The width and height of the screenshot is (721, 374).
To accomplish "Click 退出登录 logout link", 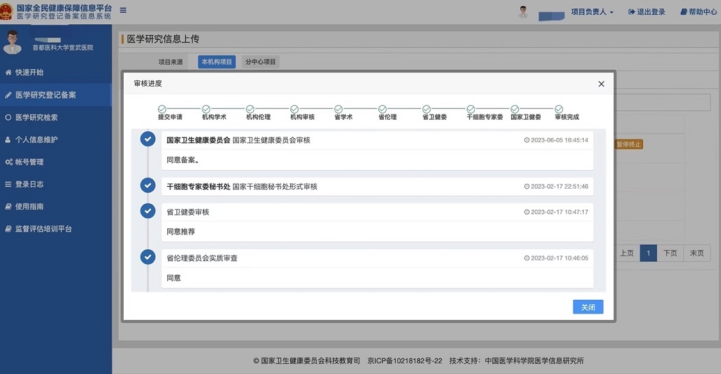I will (647, 12).
